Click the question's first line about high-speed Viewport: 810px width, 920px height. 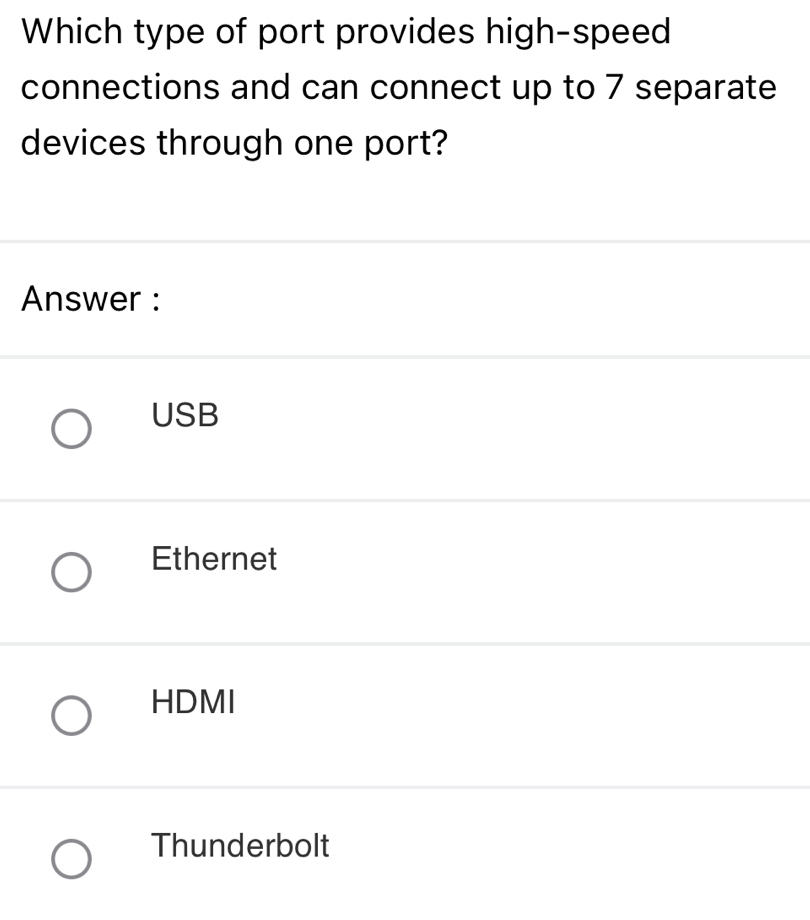click(346, 32)
